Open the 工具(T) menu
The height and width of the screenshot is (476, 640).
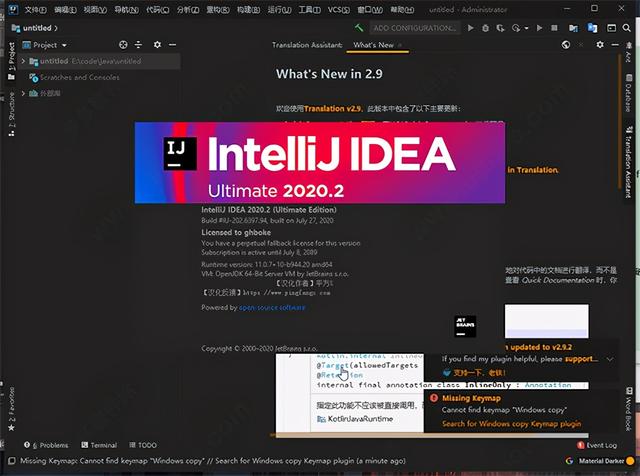(309, 9)
